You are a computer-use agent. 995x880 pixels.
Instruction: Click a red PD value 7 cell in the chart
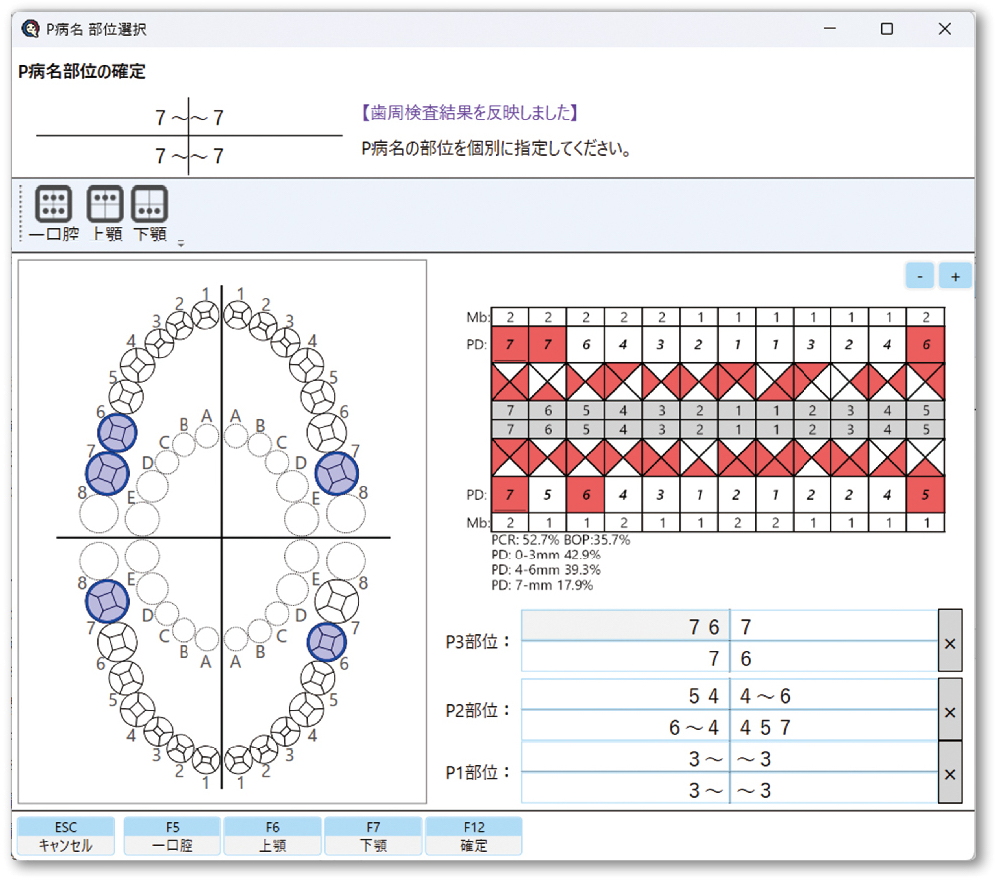tap(508, 344)
